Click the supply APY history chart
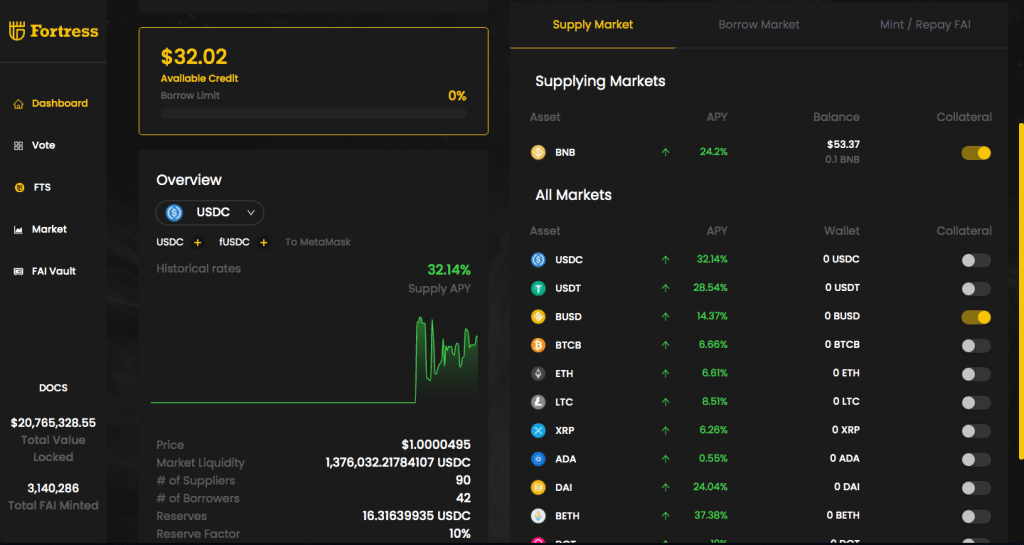The height and width of the screenshot is (545, 1024). [314, 359]
